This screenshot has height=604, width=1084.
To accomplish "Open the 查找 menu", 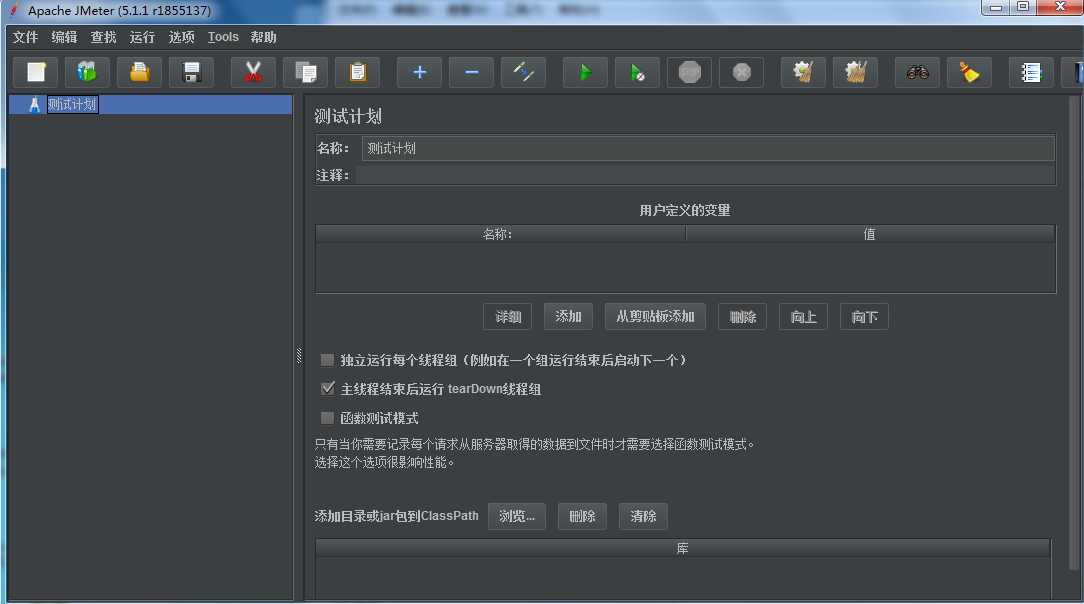I will point(104,37).
